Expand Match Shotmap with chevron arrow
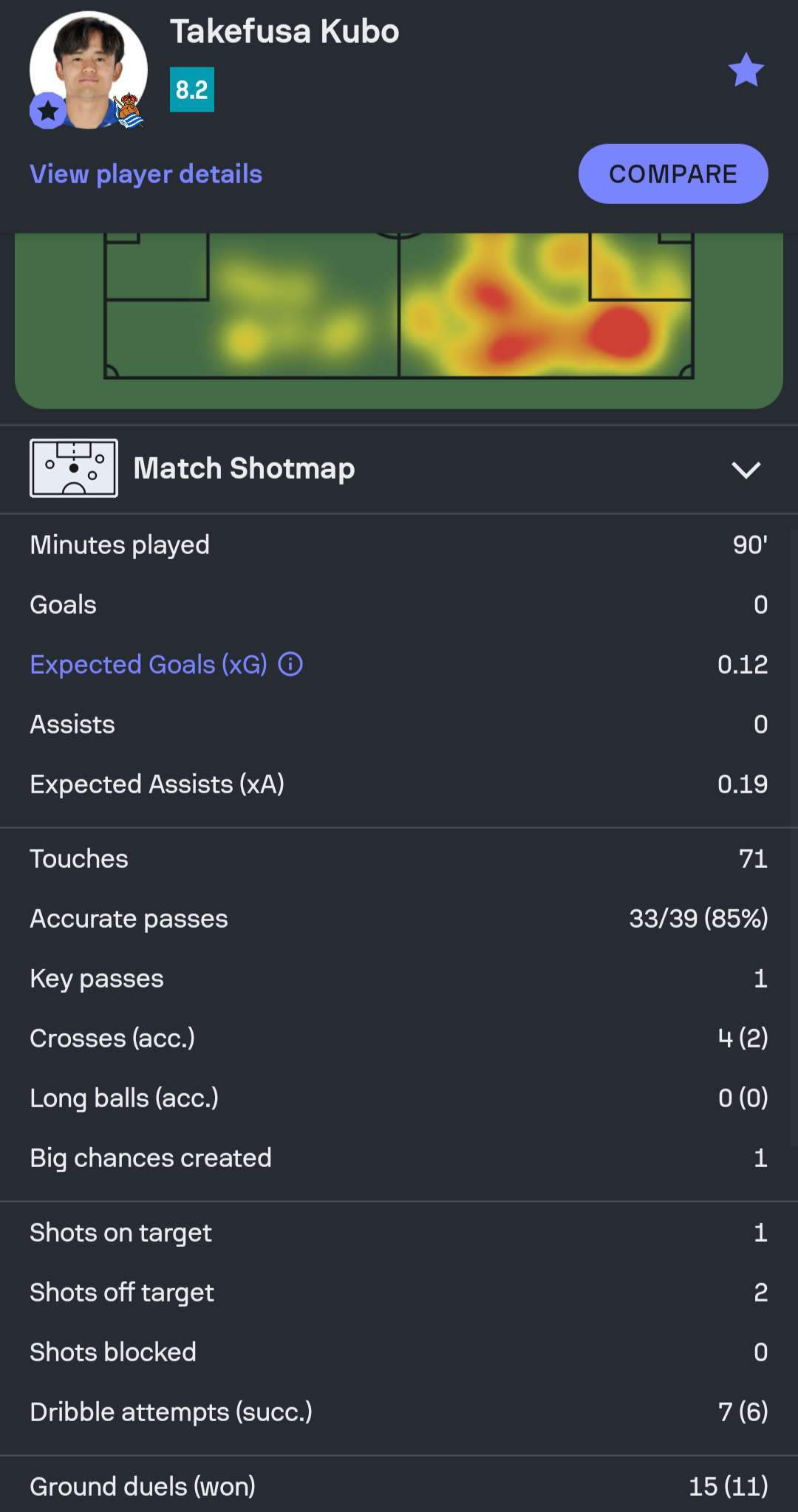Image resolution: width=798 pixels, height=1512 pixels. tap(746, 470)
